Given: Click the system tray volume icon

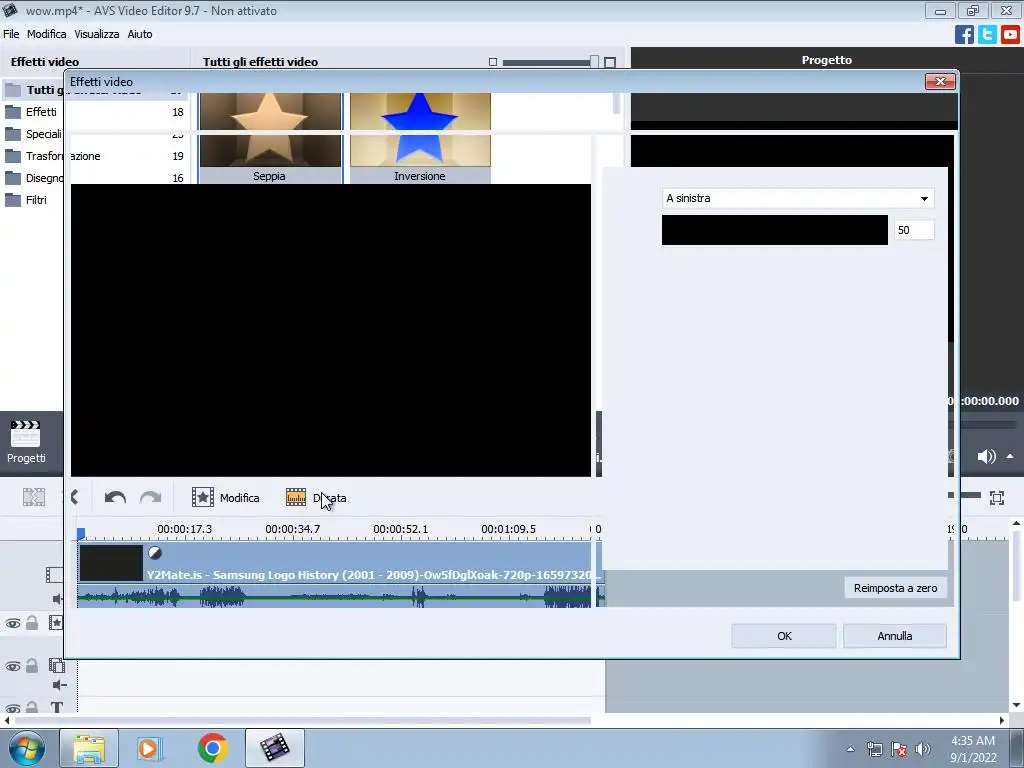Looking at the screenshot, I should [923, 749].
